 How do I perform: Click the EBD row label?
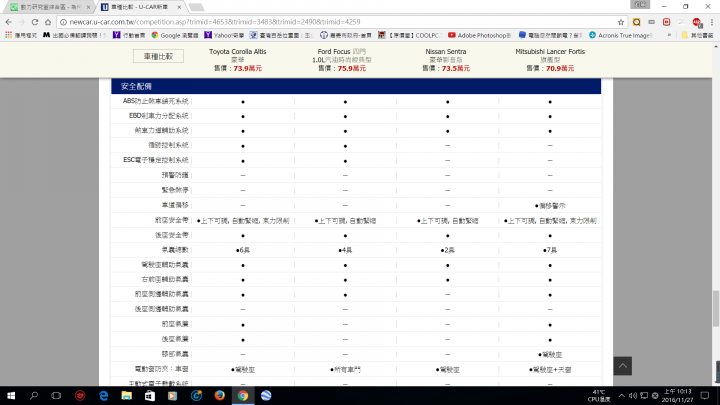click(158, 116)
